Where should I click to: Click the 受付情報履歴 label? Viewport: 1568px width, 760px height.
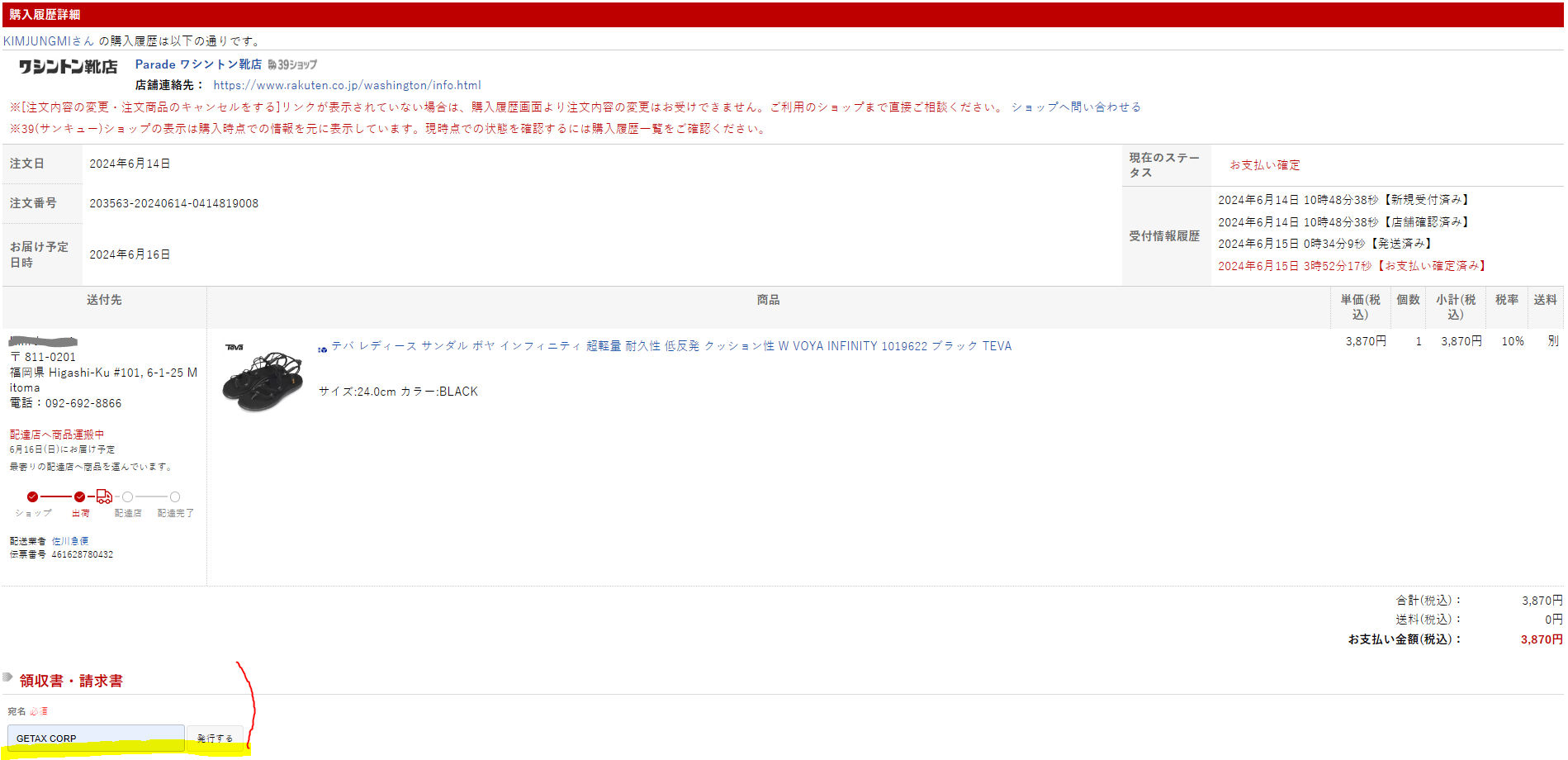pos(1164,236)
